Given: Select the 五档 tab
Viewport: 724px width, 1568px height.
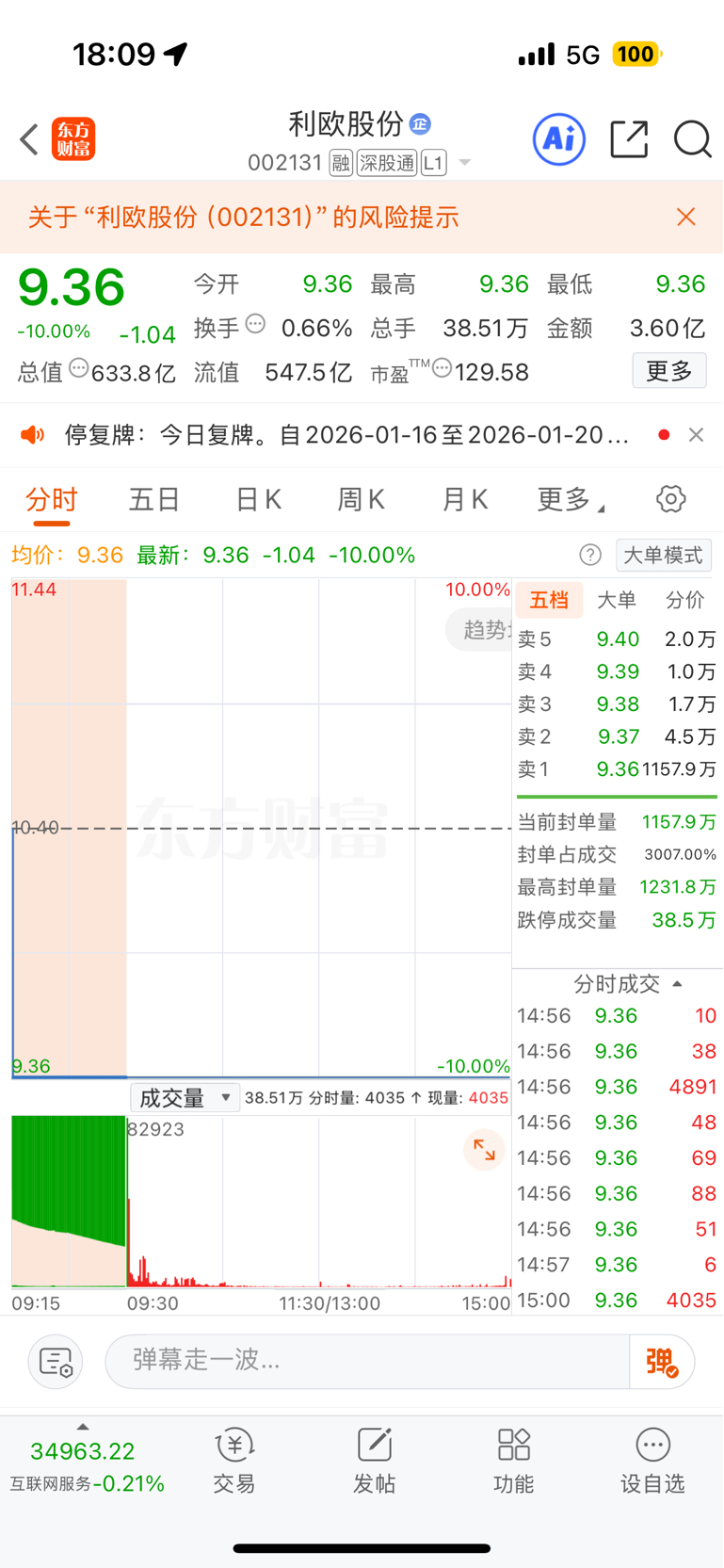Looking at the screenshot, I should [549, 600].
